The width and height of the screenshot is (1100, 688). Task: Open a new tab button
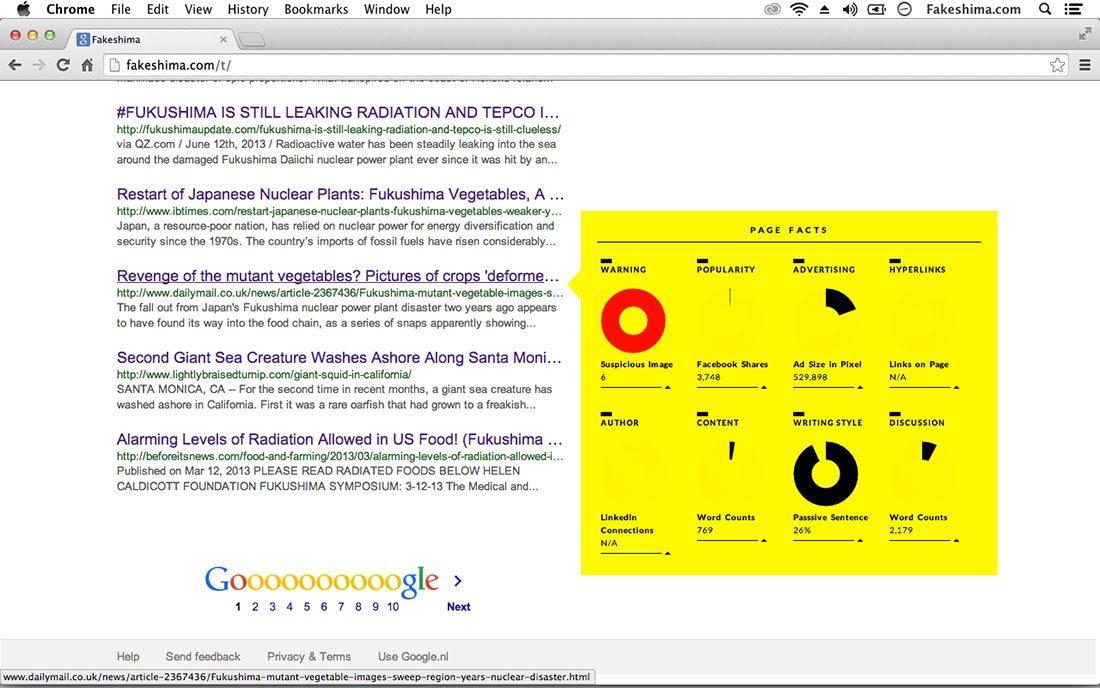click(252, 40)
